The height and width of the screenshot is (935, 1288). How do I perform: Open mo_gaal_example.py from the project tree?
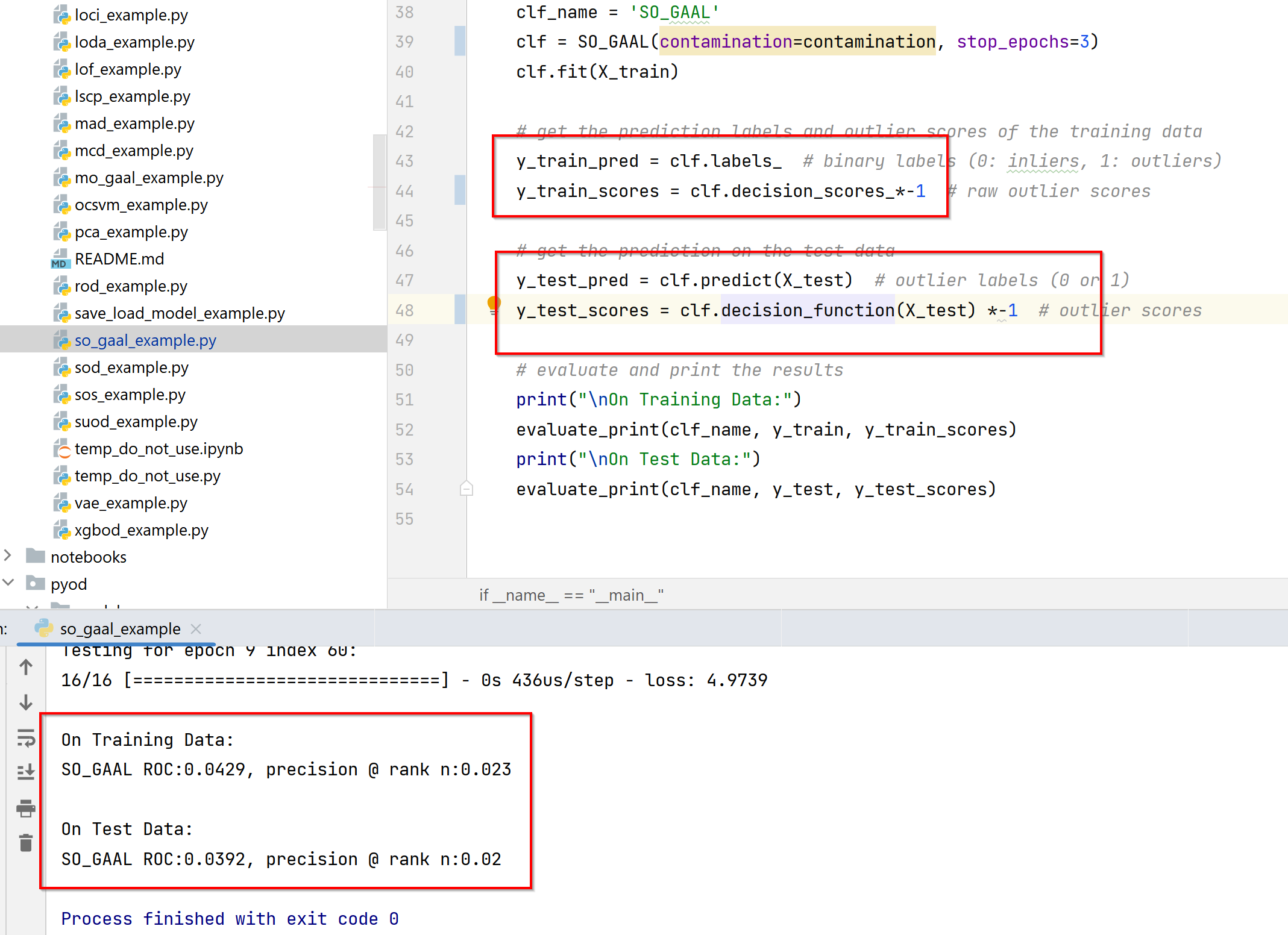148,178
